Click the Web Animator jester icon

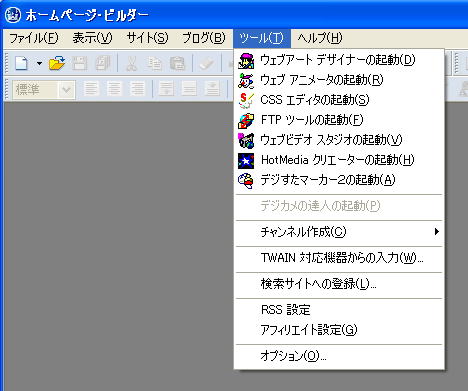(x=246, y=81)
